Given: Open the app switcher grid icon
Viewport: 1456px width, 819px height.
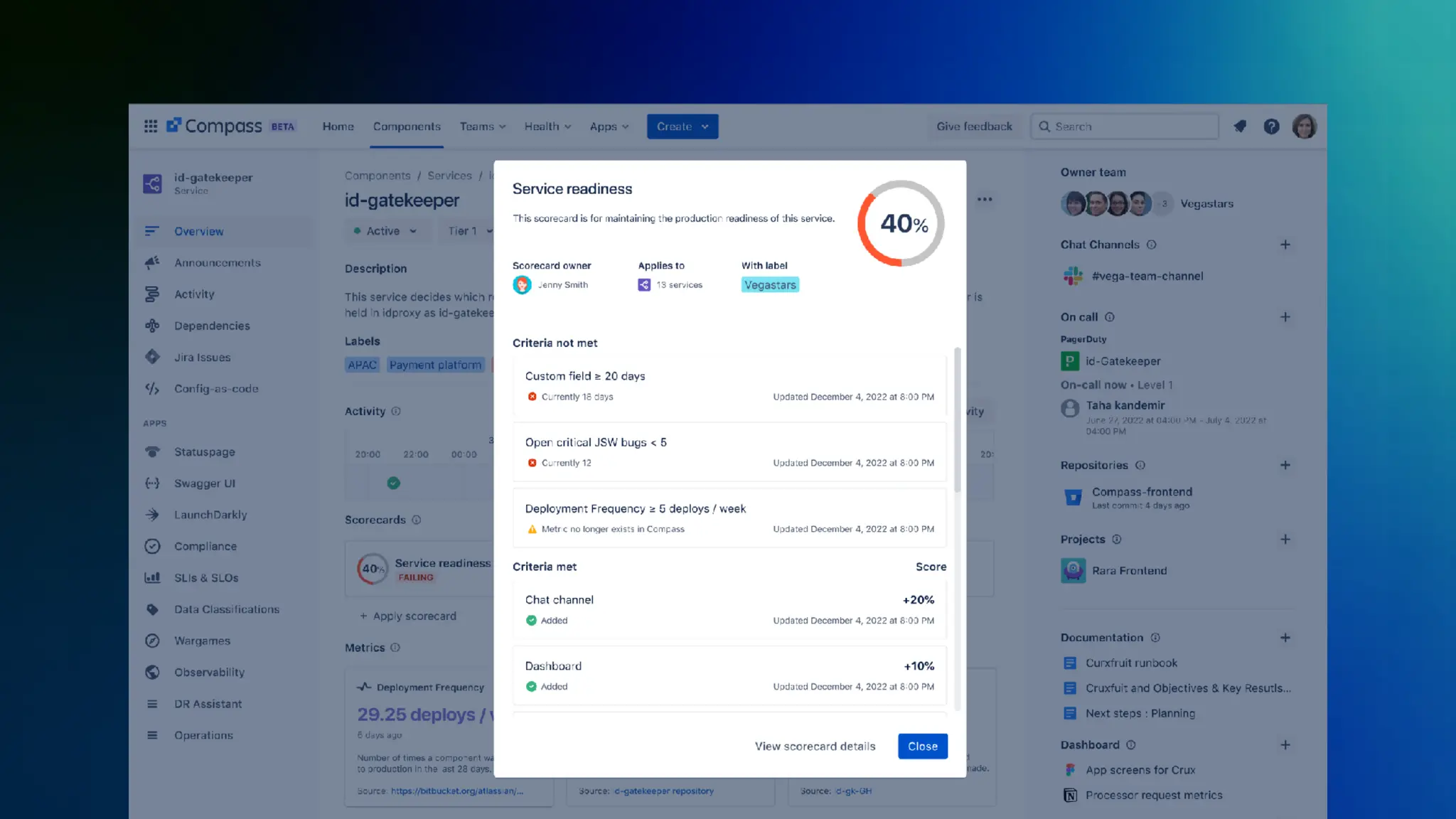Looking at the screenshot, I should pyautogui.click(x=151, y=126).
